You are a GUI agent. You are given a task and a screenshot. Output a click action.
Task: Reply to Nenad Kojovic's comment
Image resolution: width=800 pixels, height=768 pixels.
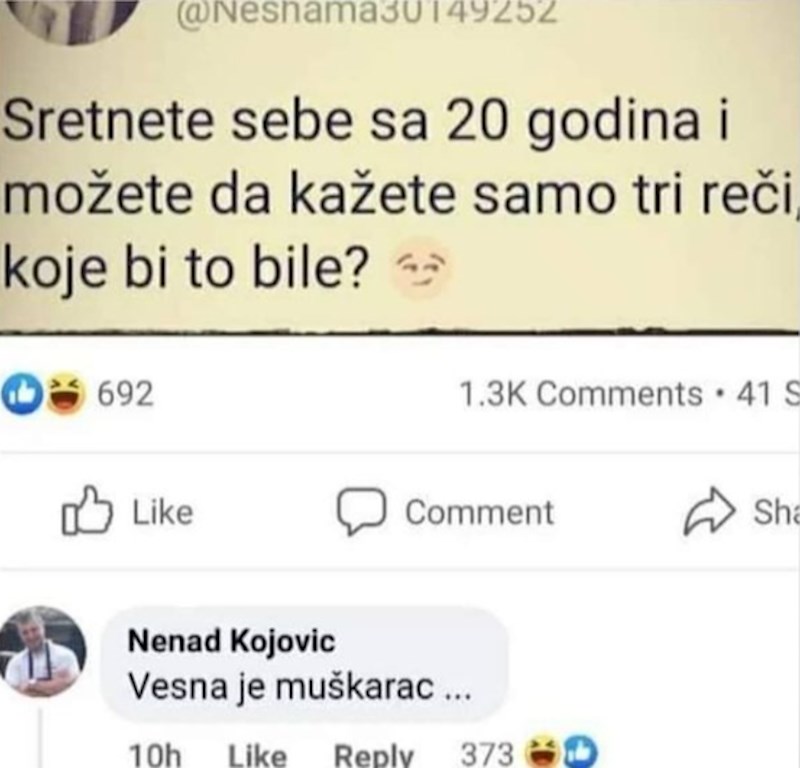(x=372, y=755)
